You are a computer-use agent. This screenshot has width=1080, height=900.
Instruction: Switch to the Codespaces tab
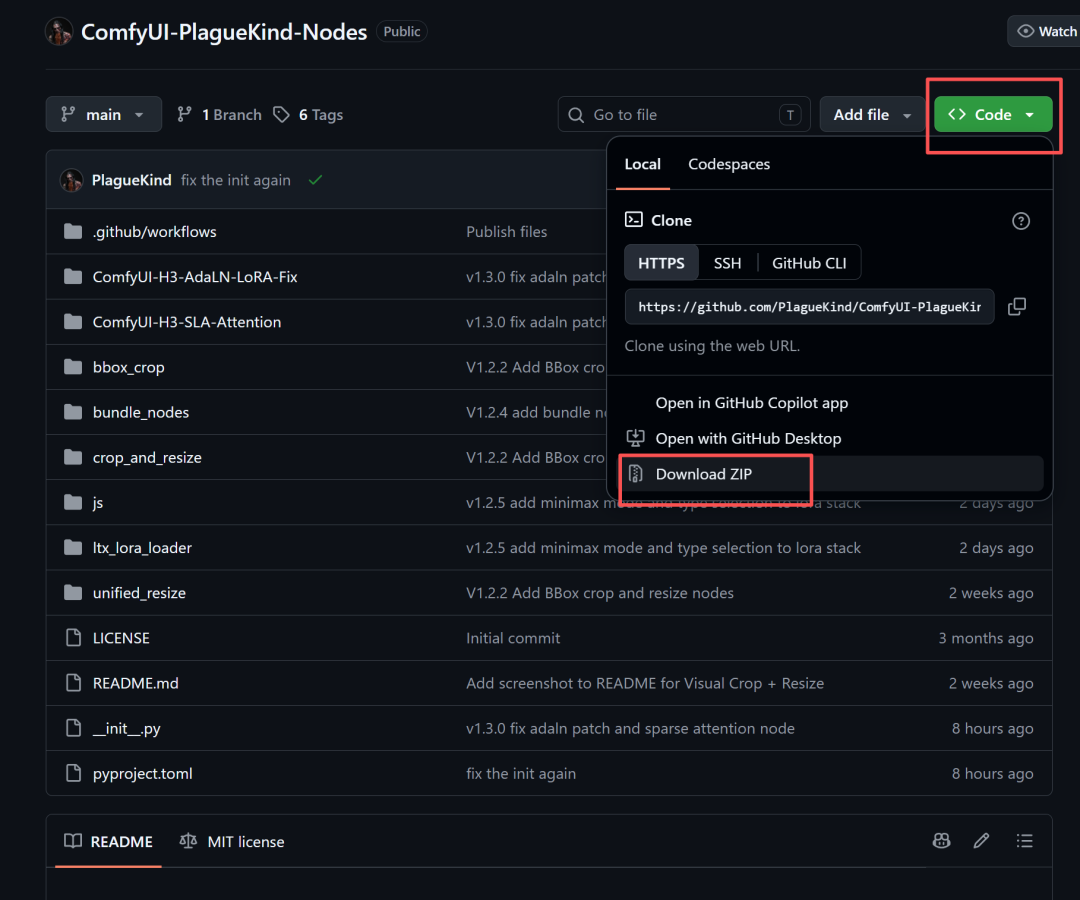coord(729,164)
